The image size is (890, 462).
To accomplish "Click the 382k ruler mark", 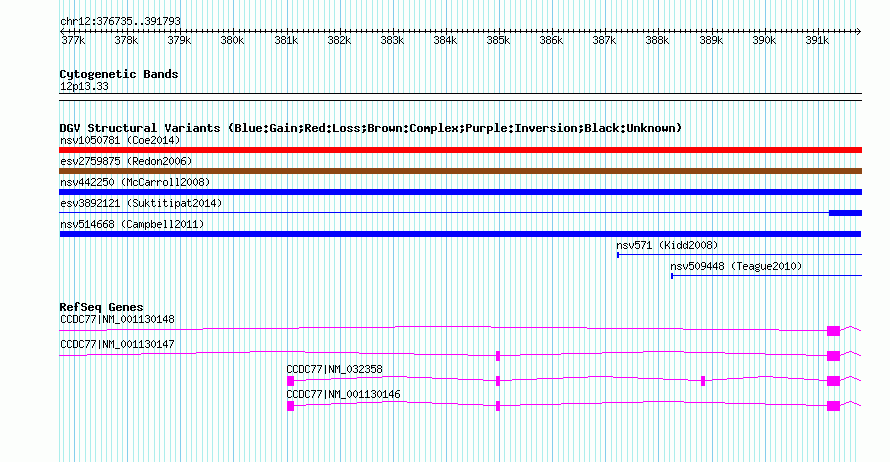I will (x=339, y=40).
